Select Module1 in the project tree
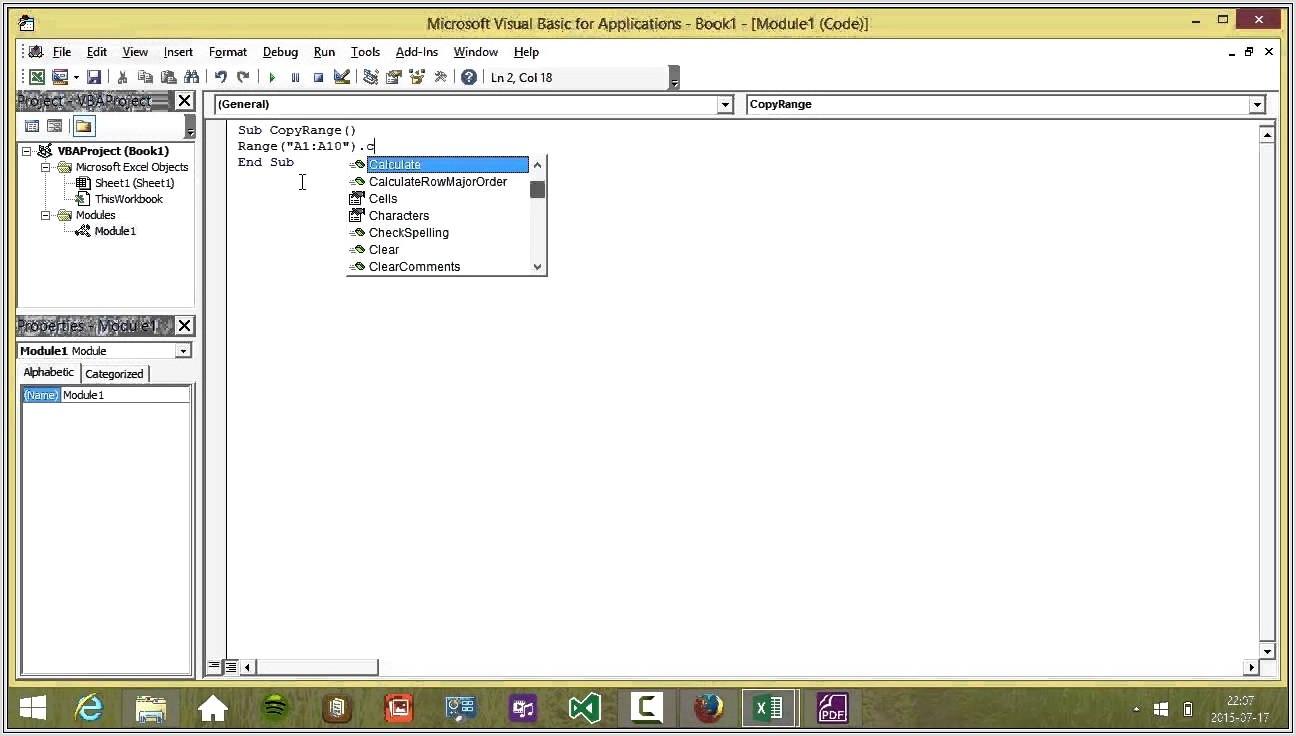This screenshot has width=1296, height=736. (x=115, y=231)
